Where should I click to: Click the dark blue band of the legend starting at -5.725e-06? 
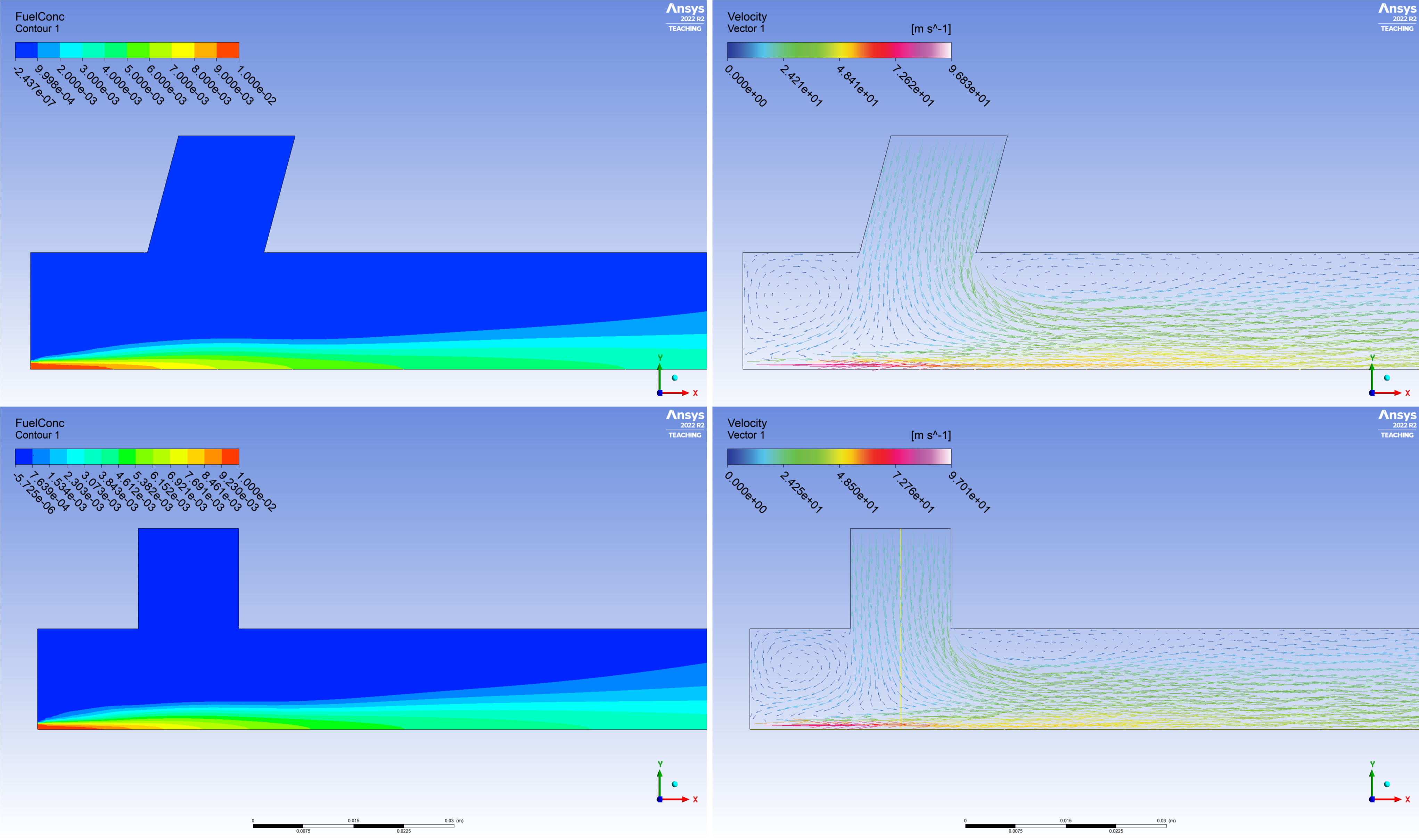24,457
